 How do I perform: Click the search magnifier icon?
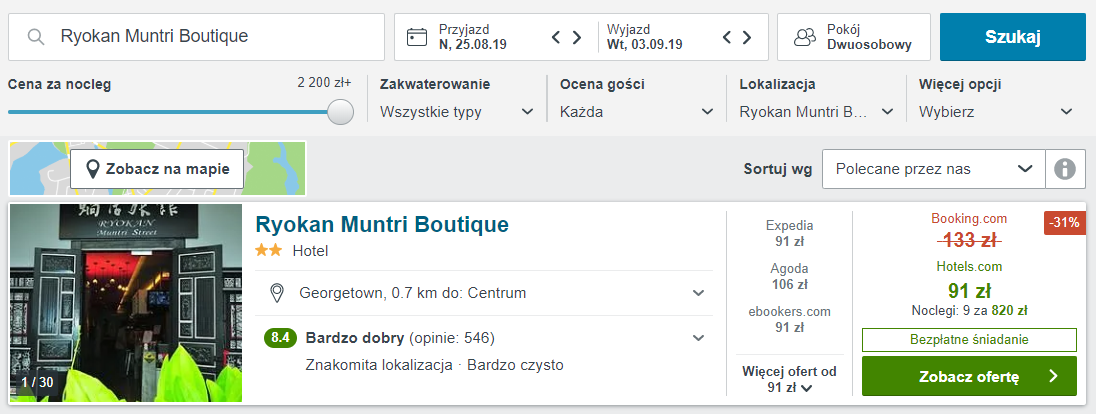[x=36, y=36]
